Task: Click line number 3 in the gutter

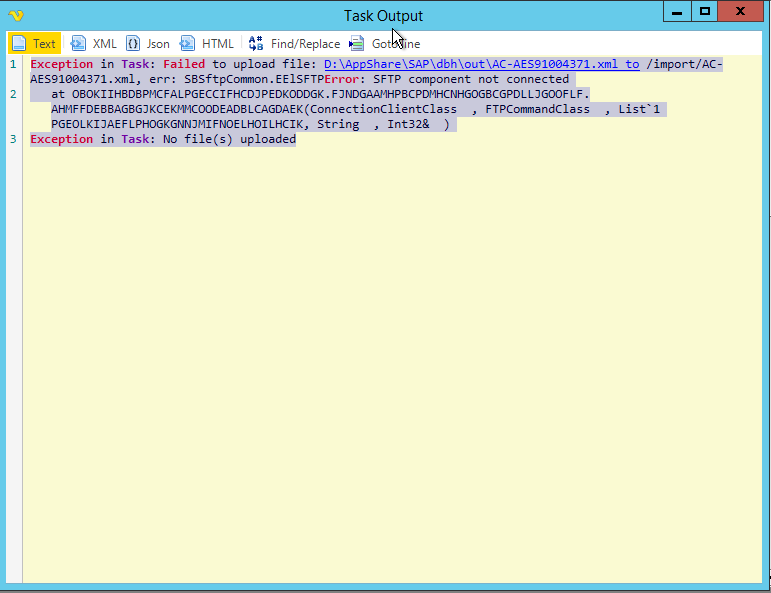Action: tap(13, 139)
